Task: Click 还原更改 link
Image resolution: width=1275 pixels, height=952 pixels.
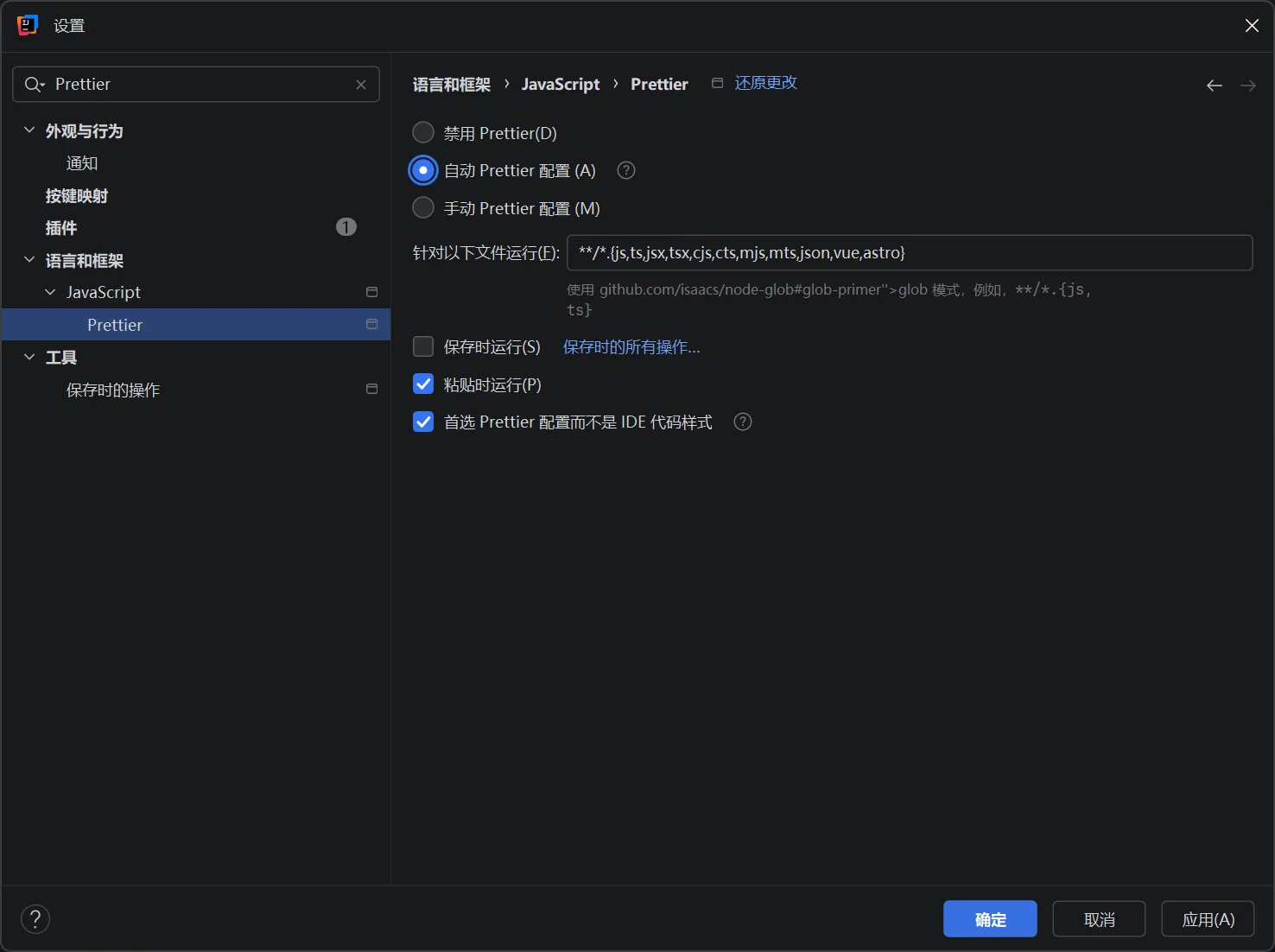Action: pos(765,83)
